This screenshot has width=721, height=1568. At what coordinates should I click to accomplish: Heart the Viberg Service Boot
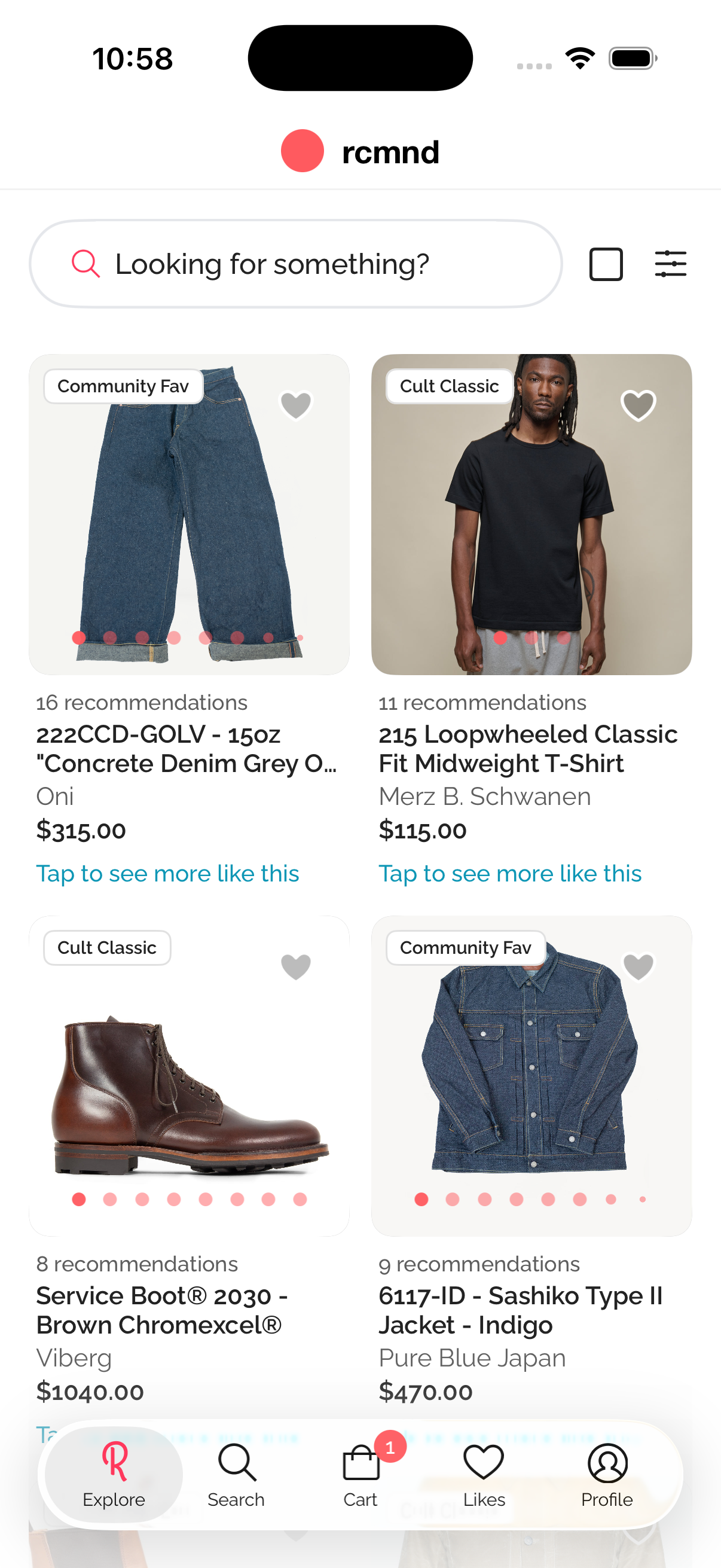pyautogui.click(x=295, y=965)
